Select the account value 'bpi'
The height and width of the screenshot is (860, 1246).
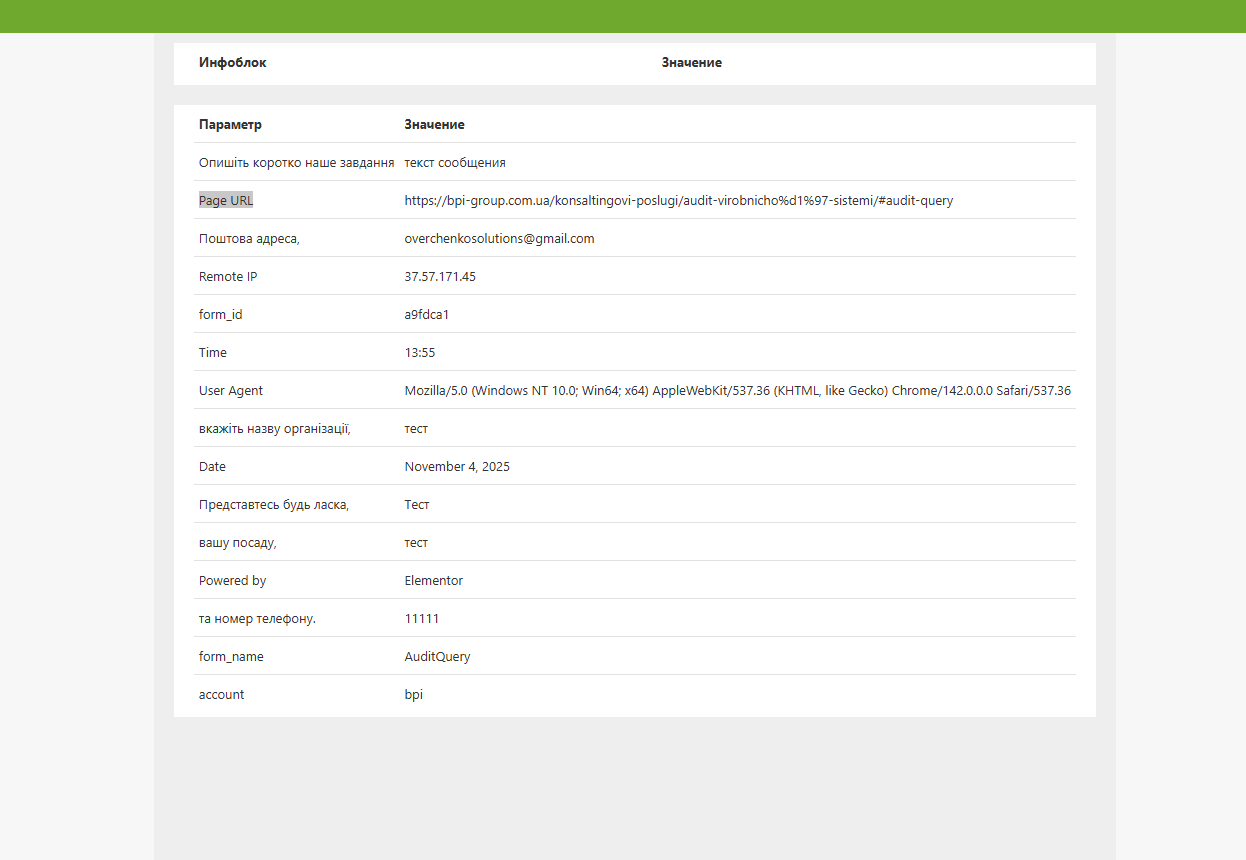coord(413,695)
